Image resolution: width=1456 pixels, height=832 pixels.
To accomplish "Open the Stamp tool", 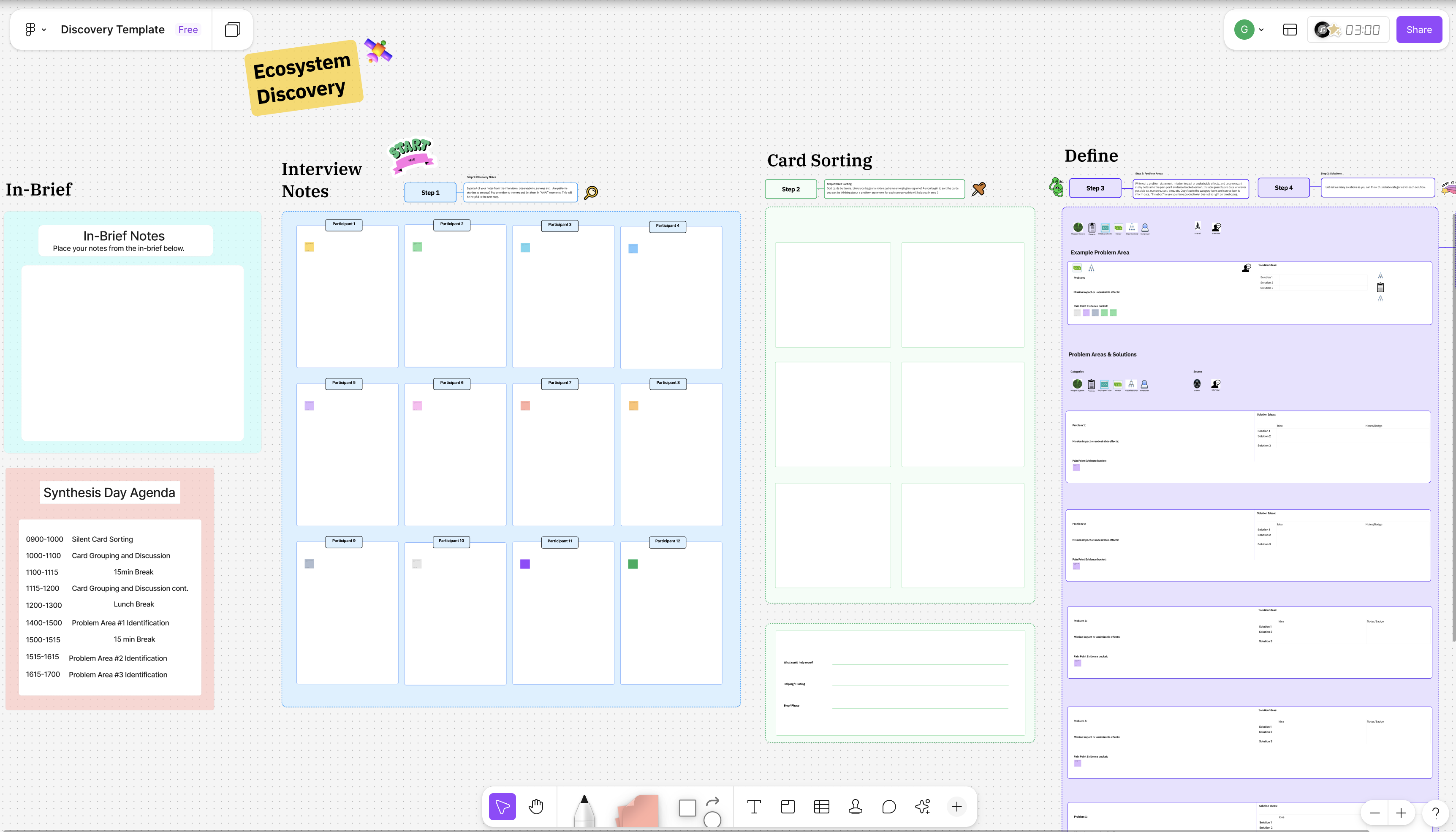I will pos(855,806).
